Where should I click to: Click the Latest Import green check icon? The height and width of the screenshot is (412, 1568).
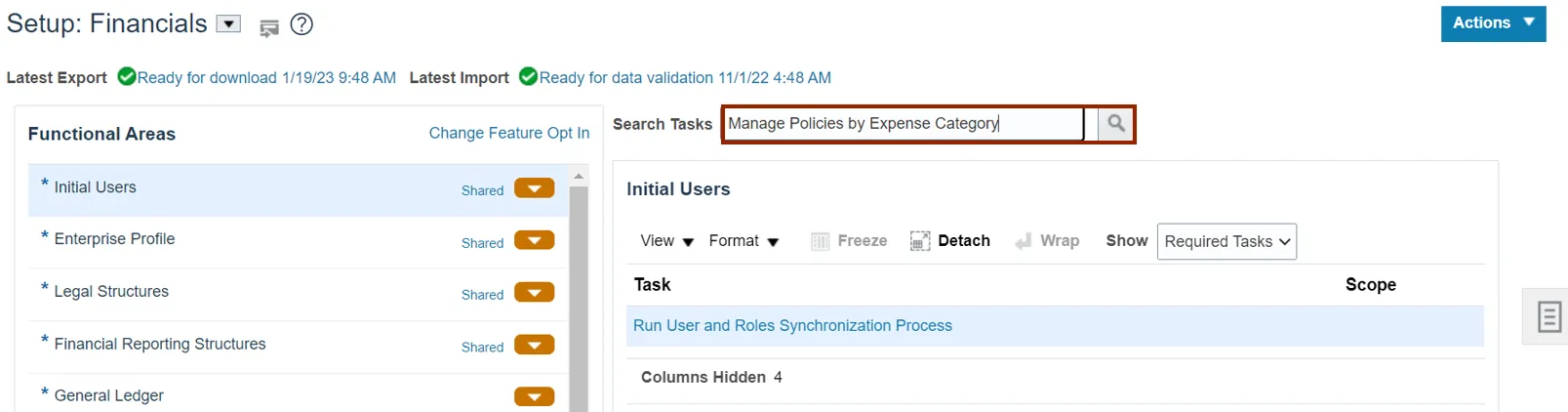click(528, 76)
